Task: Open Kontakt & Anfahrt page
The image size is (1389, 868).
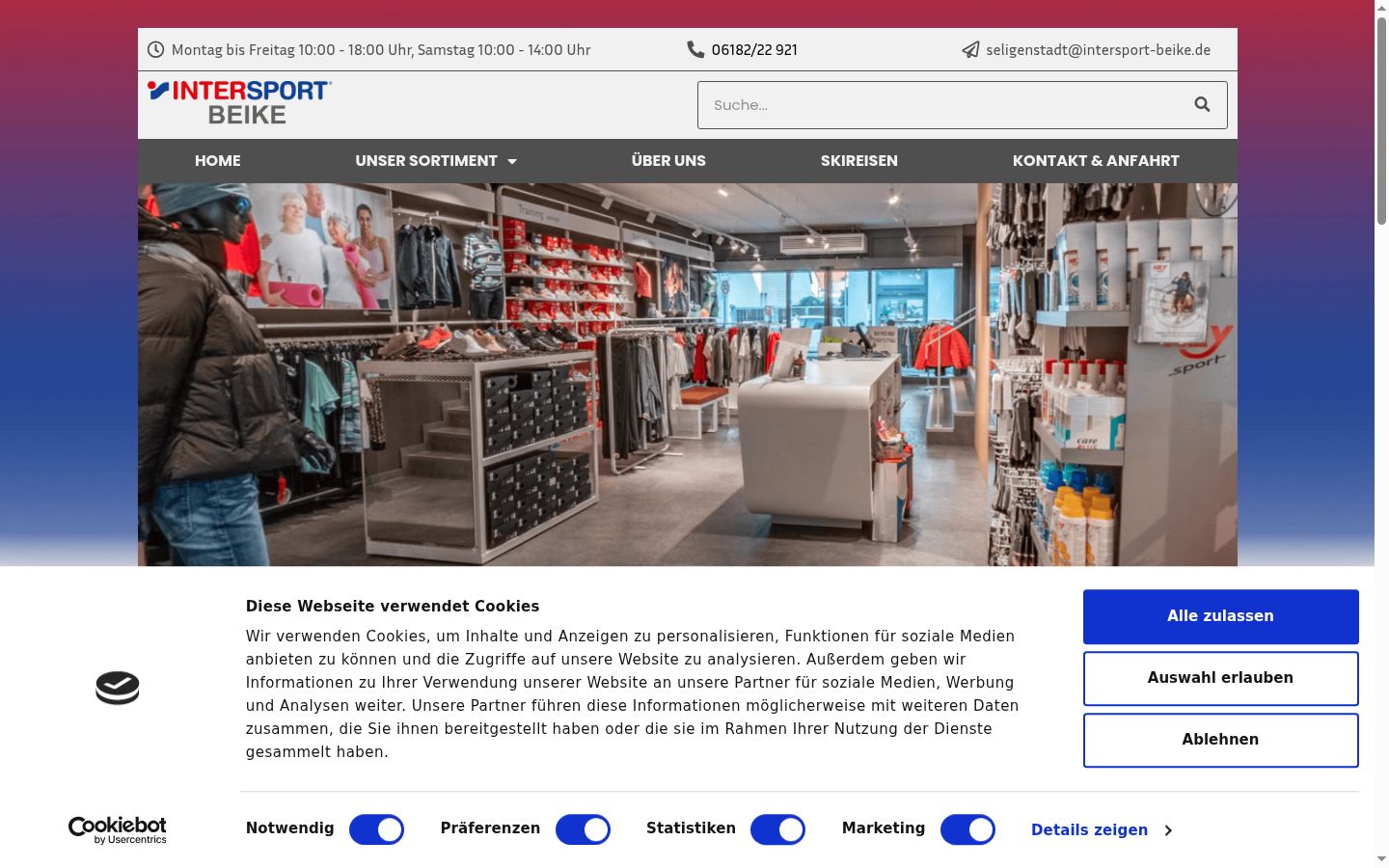Action: tap(1096, 161)
